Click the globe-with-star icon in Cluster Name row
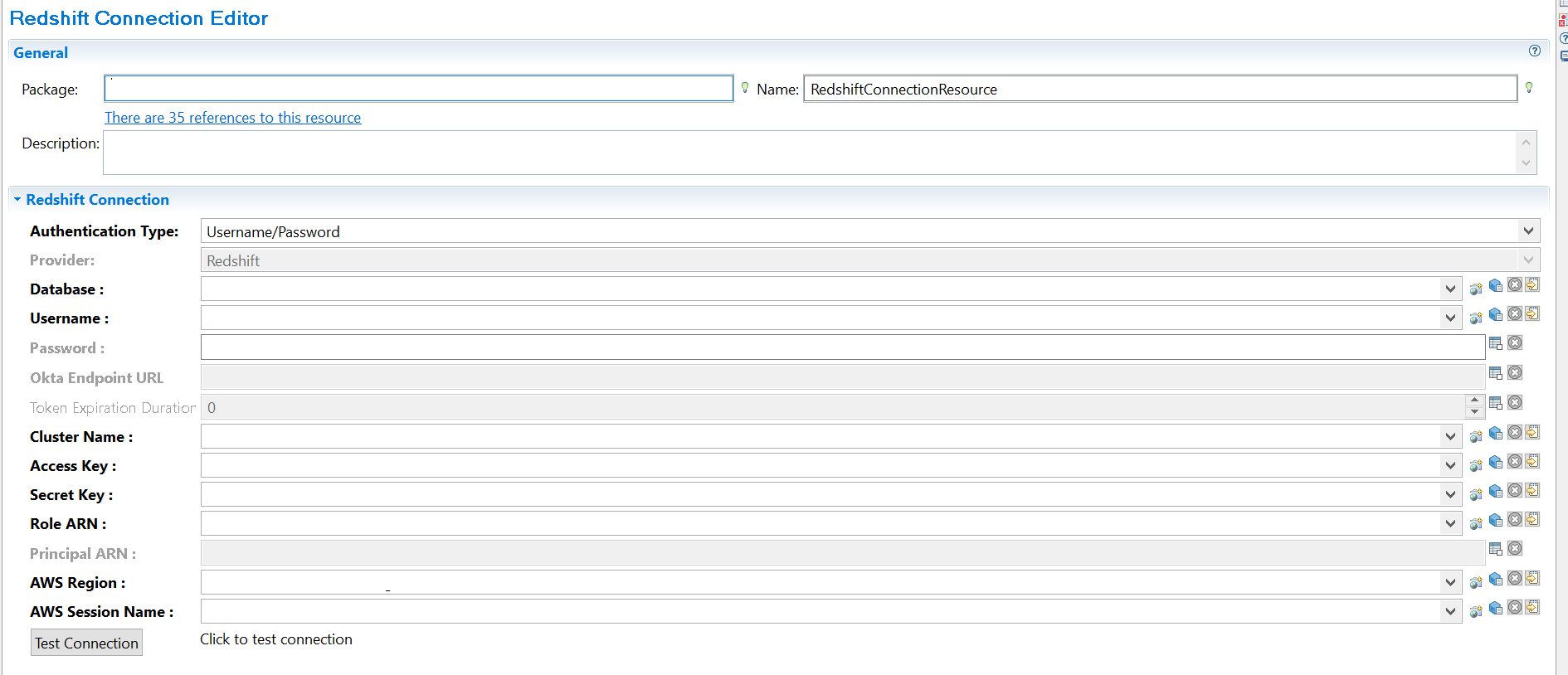Screen dimensions: 1568x675 click(1476, 437)
